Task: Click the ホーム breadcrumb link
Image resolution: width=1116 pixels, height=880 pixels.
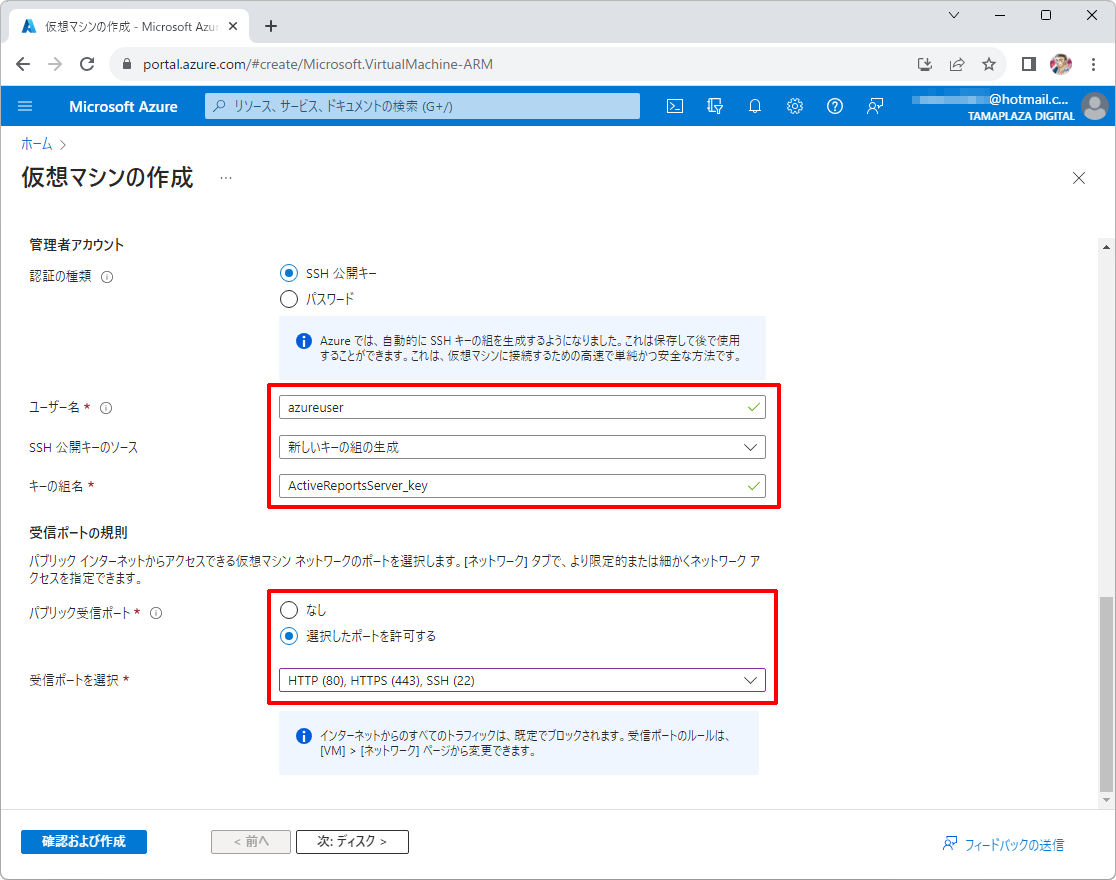Action: 36,144
